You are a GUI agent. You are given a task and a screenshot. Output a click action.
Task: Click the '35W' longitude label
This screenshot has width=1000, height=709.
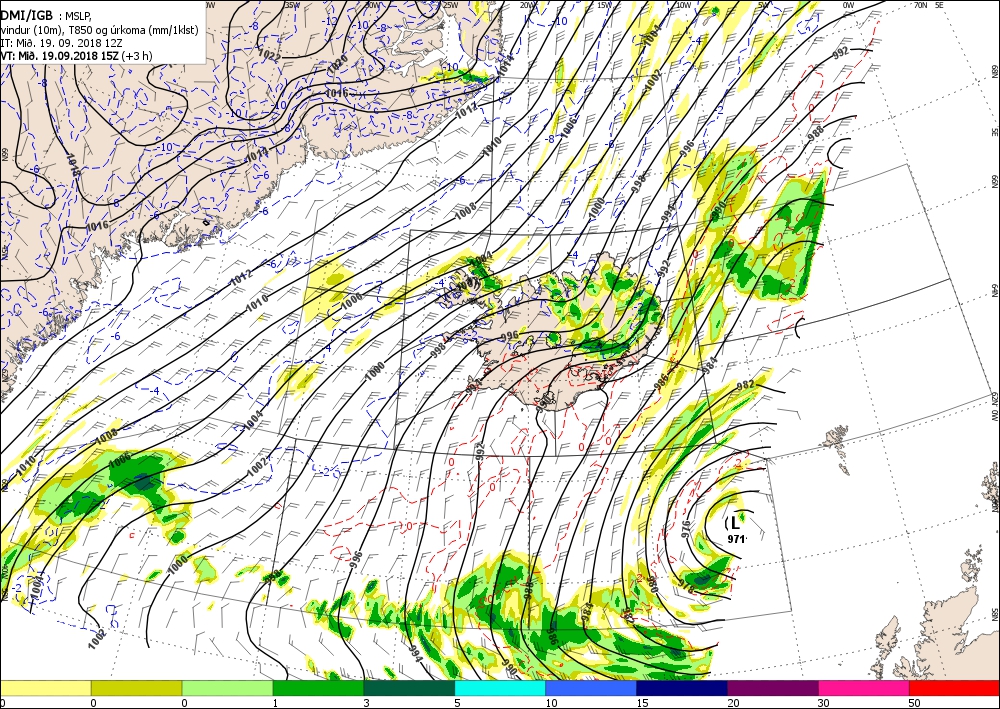coord(291,4)
